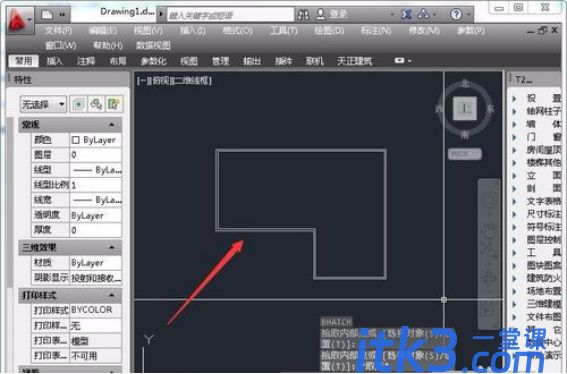The height and width of the screenshot is (374, 567).
Task: Open the dropdown arrow beside help icon
Action: tap(468, 15)
